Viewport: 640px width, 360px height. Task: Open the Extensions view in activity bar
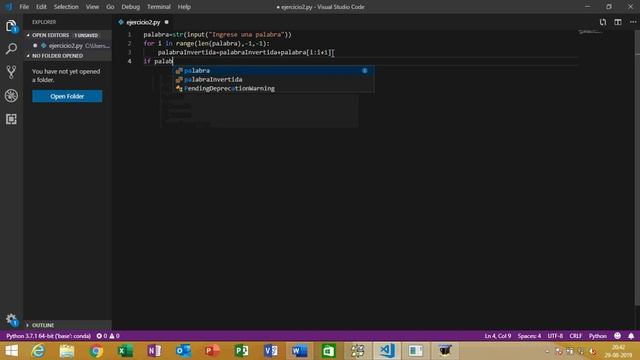[11, 119]
